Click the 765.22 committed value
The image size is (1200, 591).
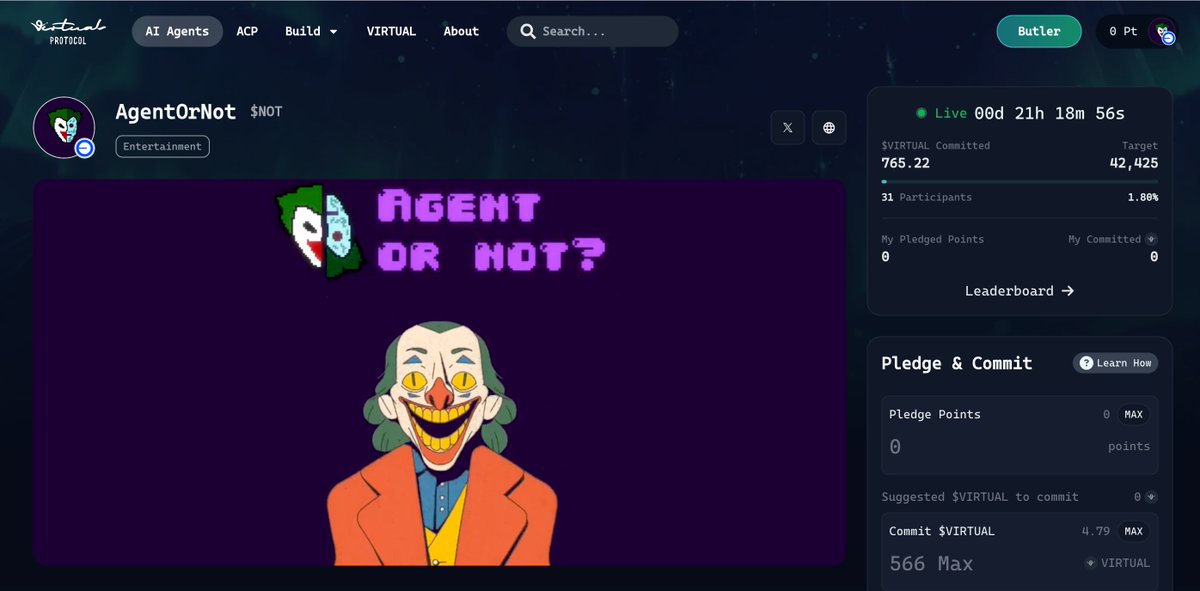[905, 163]
